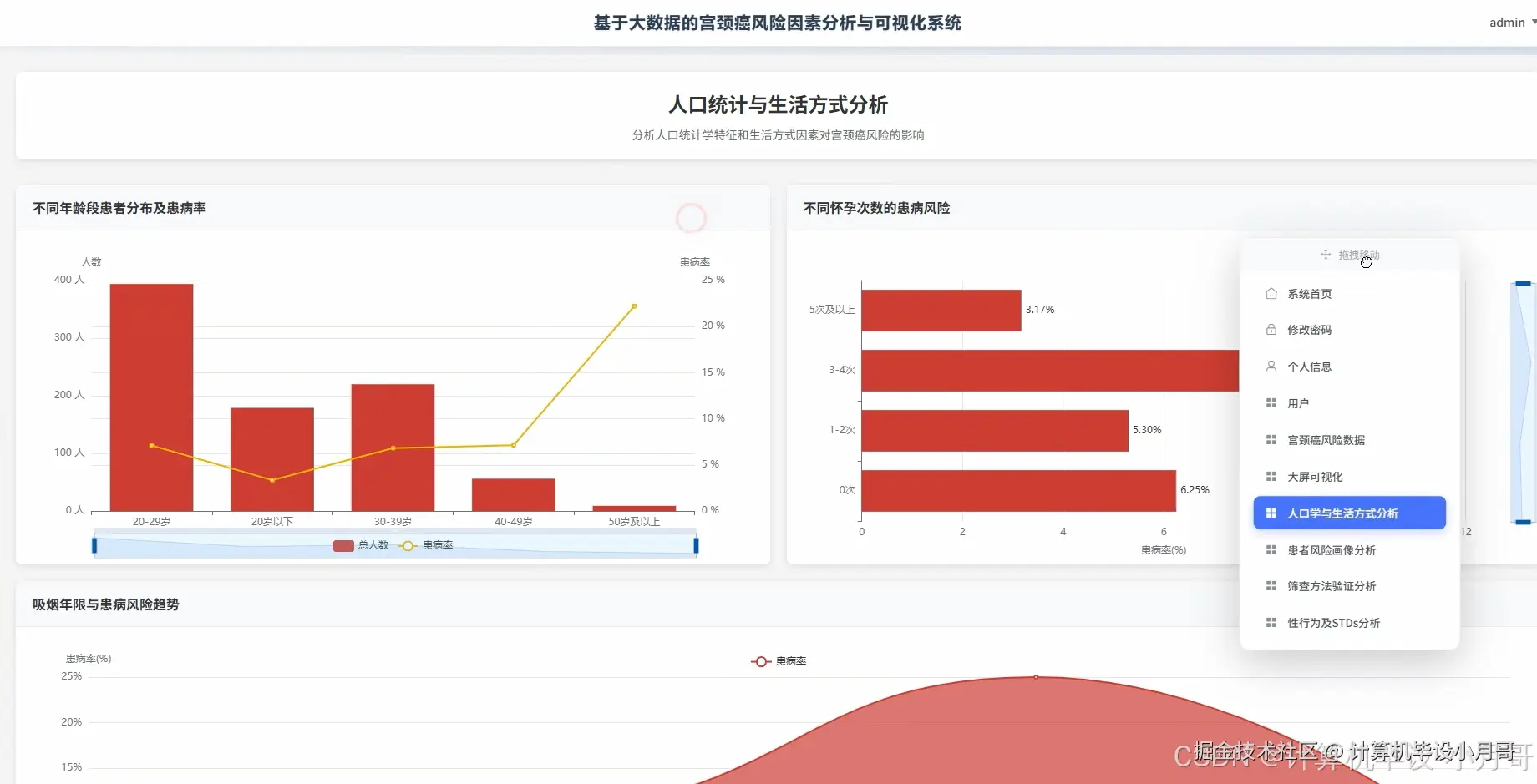Click the 3-4次 bar in pregnancy chart
Viewport: 1537px width, 784px height.
click(1050, 371)
